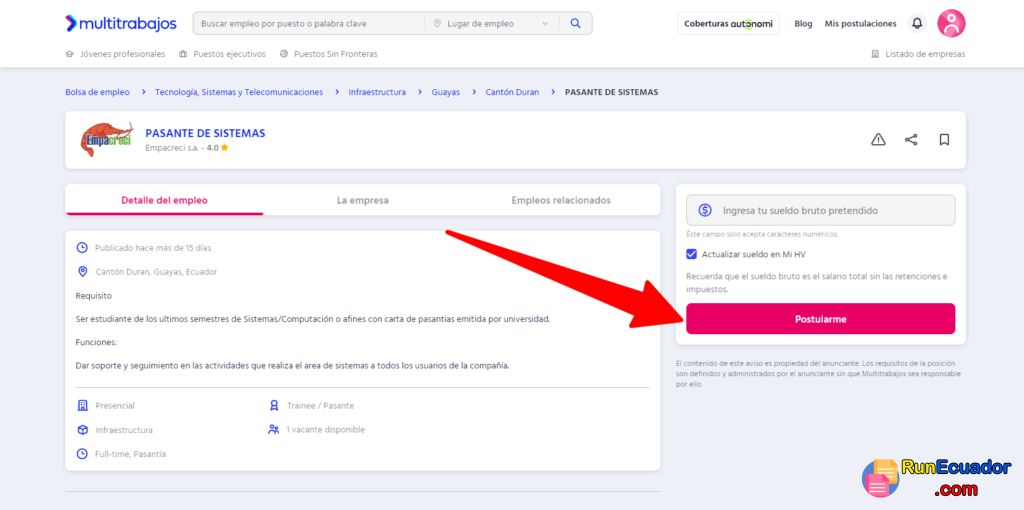Go to Mis postulaciones
Viewport: 1024px width, 510px height.
pyautogui.click(x=861, y=24)
